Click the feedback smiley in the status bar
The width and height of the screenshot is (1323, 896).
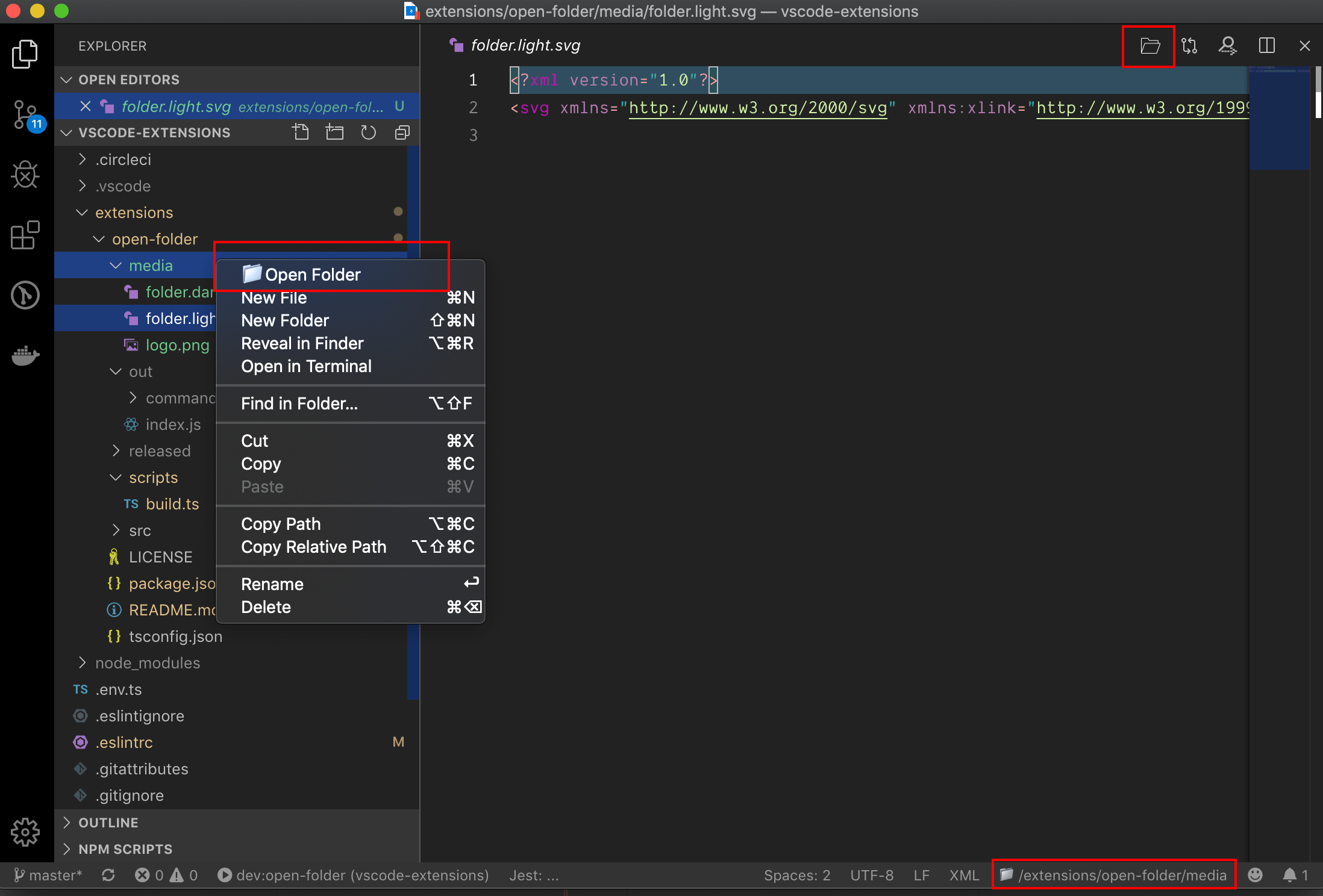[1256, 875]
